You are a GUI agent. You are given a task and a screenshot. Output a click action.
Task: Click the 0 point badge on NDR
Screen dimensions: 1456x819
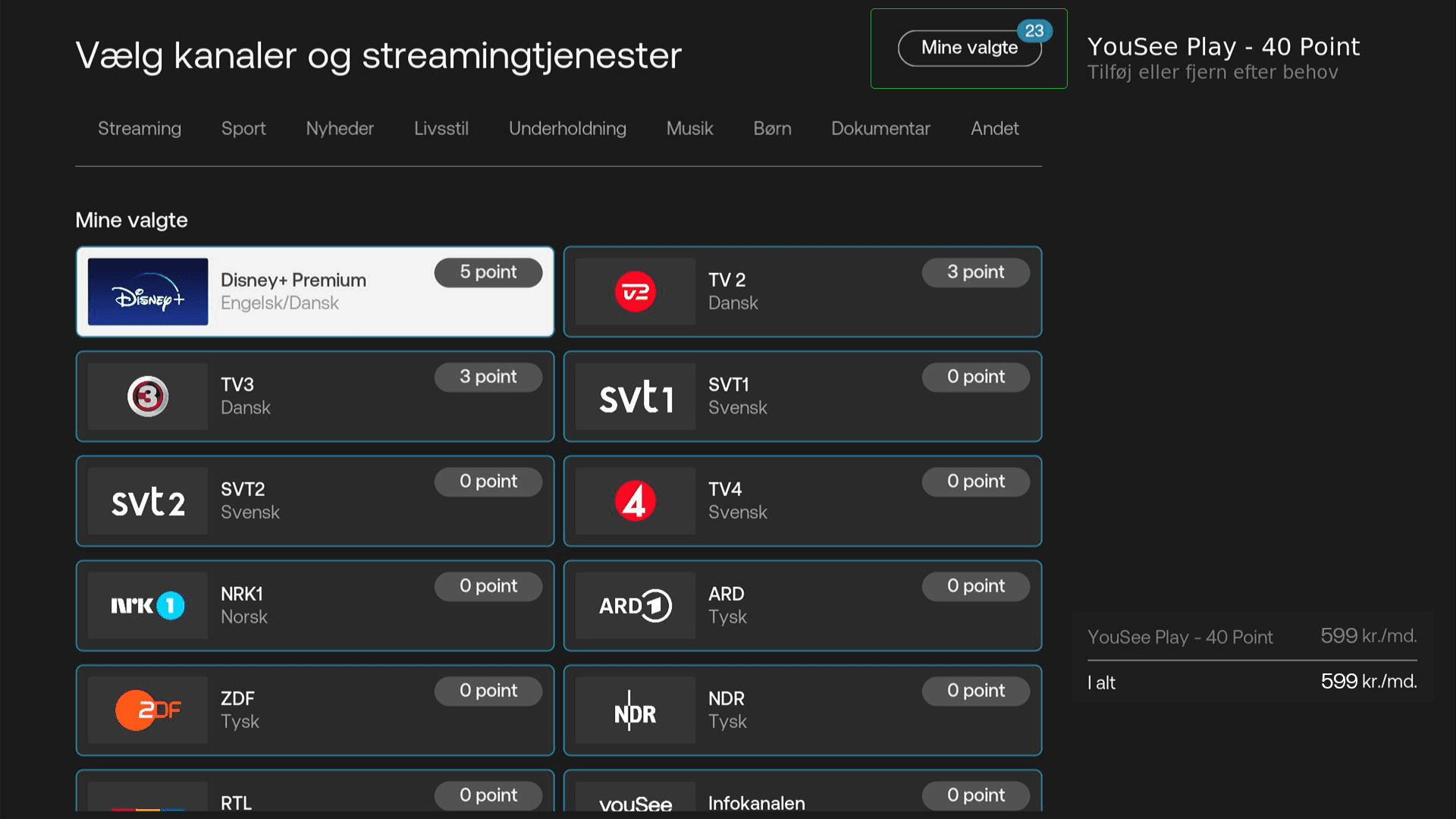[976, 691]
